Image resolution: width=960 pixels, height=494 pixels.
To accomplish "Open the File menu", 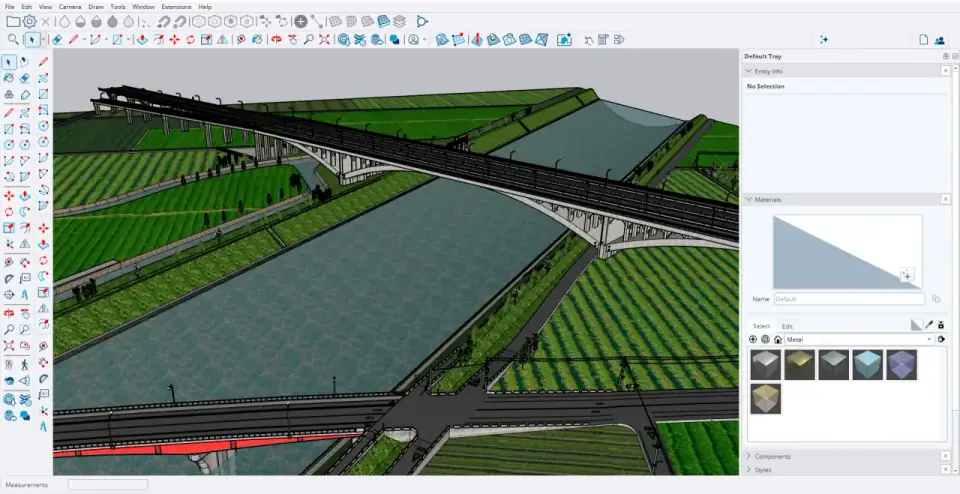I will [9, 7].
